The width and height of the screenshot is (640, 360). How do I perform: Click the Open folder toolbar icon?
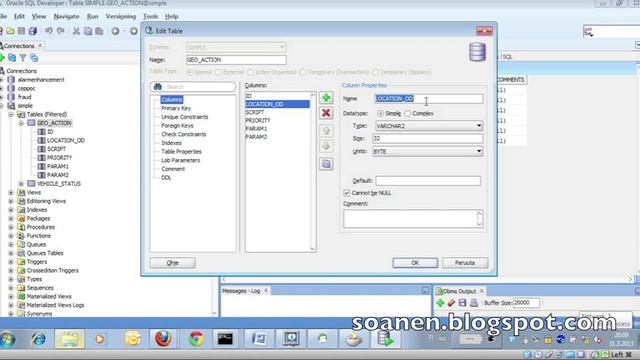click(x=10, y=31)
